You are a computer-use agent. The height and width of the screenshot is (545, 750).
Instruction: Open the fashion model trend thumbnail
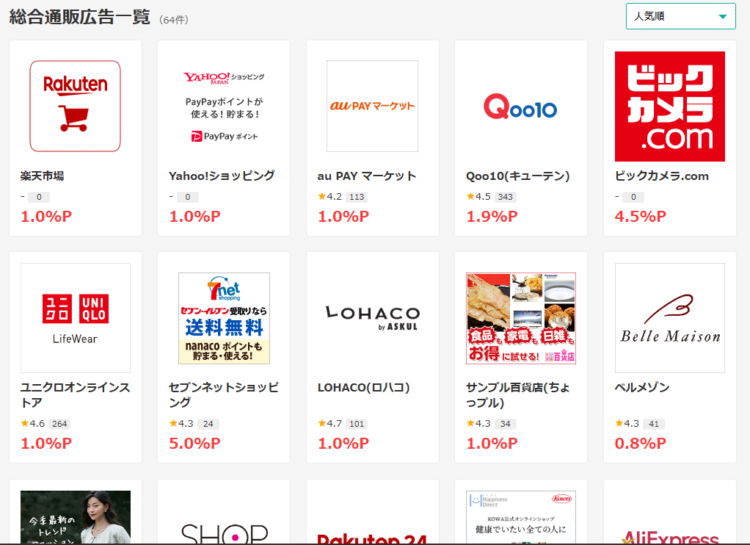75,517
